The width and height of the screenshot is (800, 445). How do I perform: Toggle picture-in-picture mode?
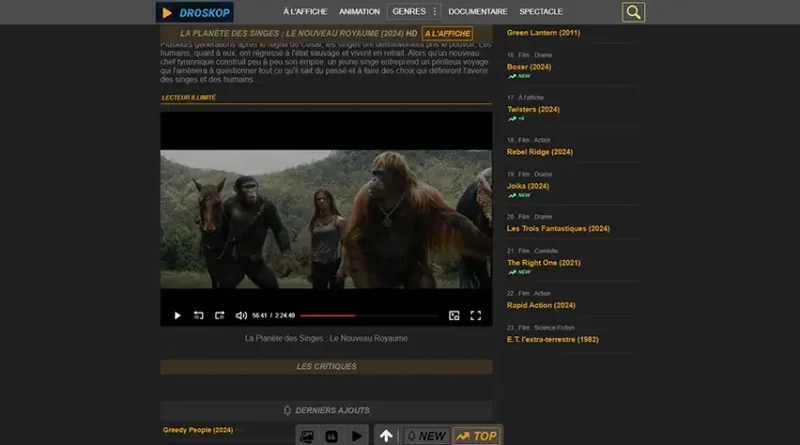(454, 315)
